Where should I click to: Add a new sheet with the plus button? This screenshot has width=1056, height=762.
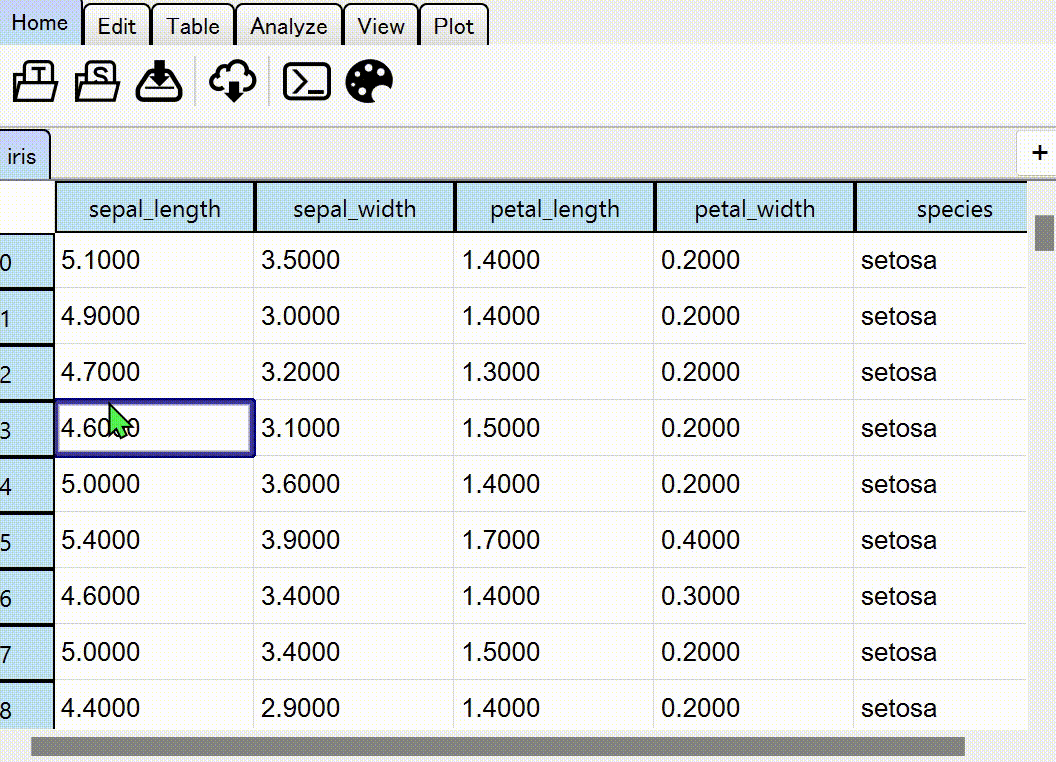pyautogui.click(x=1038, y=153)
